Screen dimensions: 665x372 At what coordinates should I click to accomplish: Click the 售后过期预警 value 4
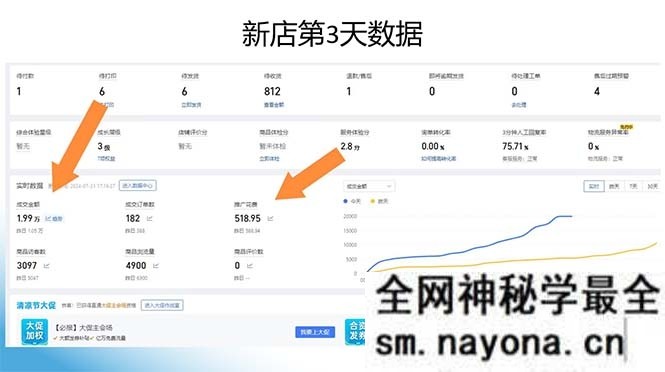(597, 91)
